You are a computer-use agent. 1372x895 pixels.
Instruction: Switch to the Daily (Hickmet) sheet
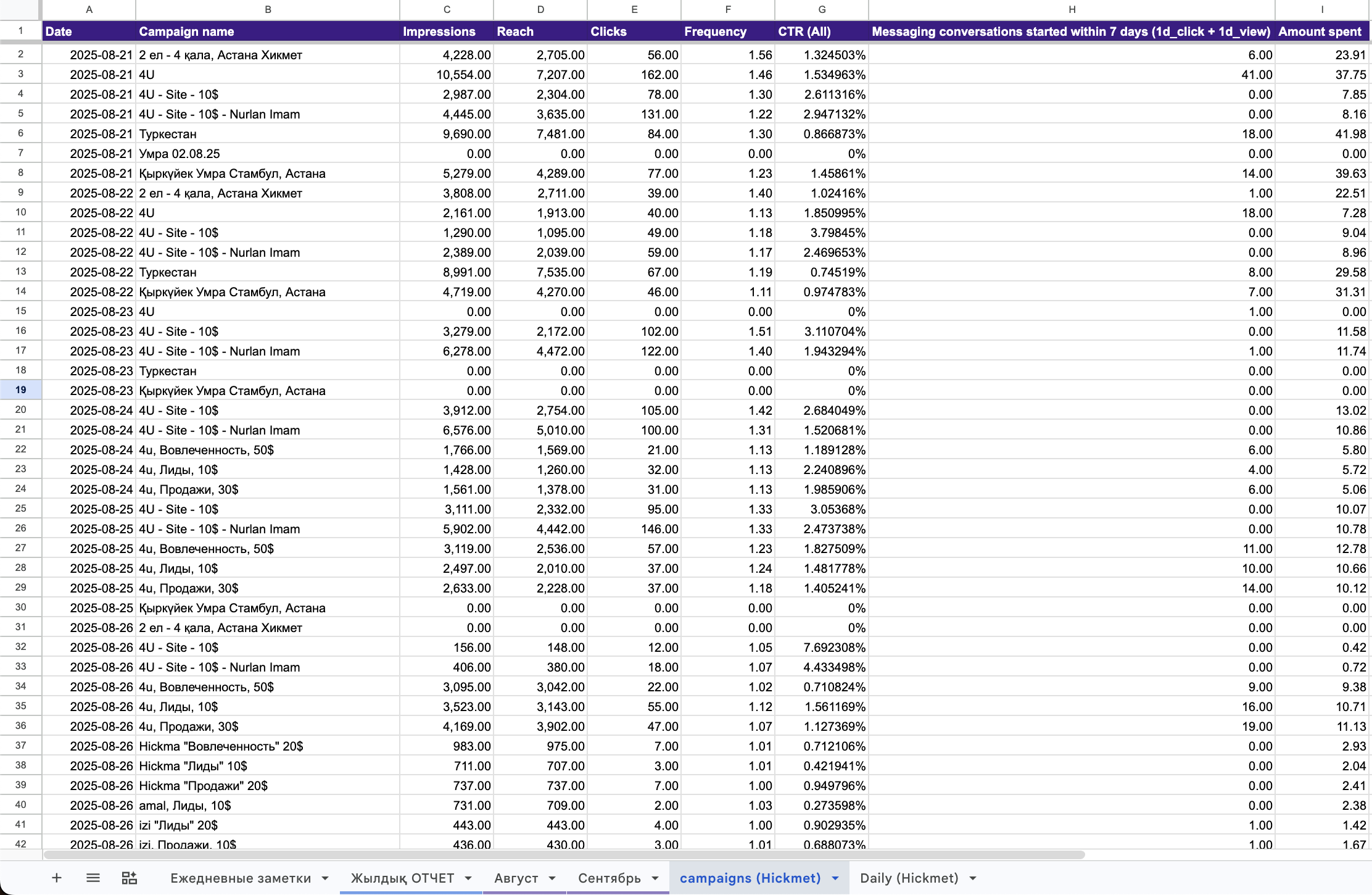tap(909, 878)
